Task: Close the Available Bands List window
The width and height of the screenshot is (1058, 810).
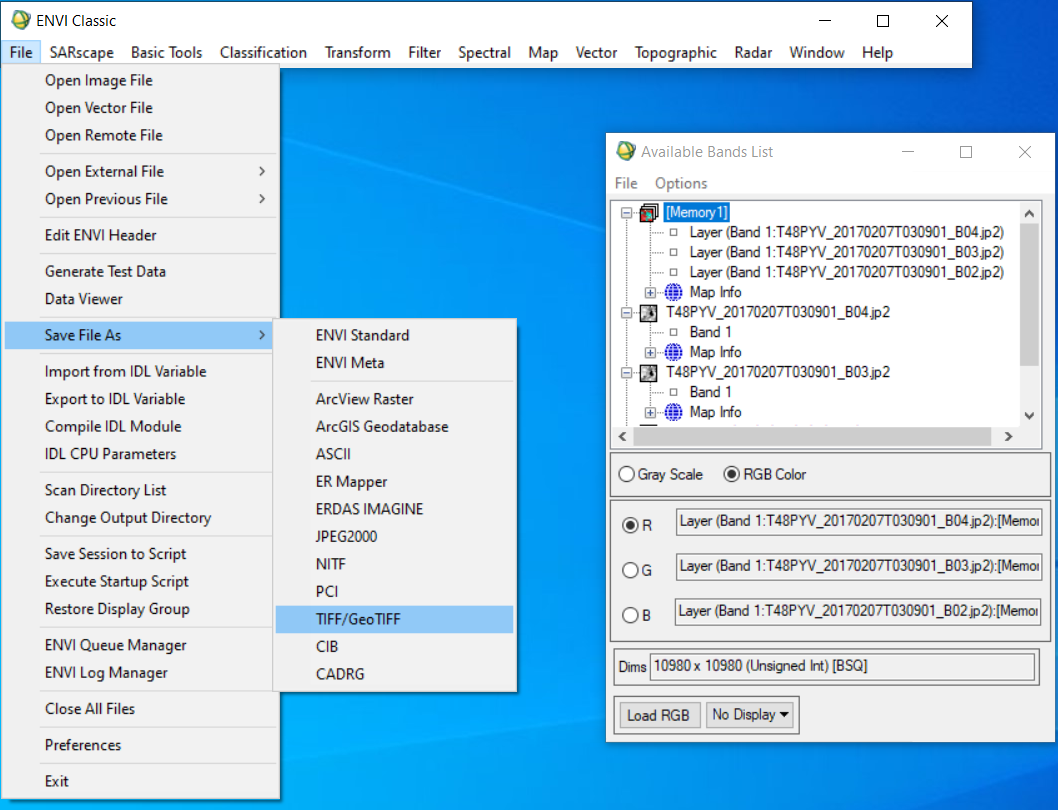Action: [x=1024, y=152]
